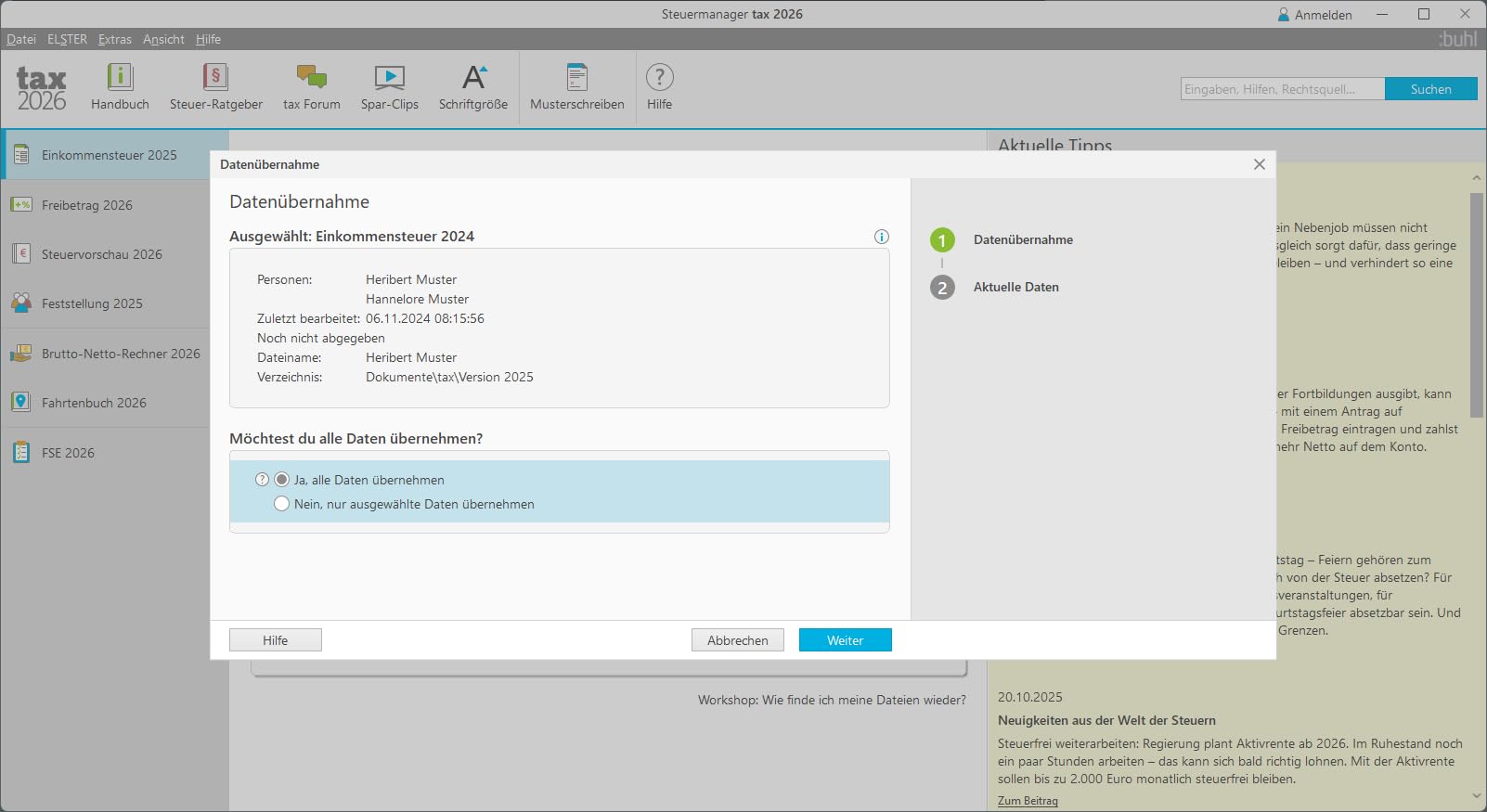Click the help icon next to Ja option
This screenshot has width=1487, height=812.
[x=262, y=480]
